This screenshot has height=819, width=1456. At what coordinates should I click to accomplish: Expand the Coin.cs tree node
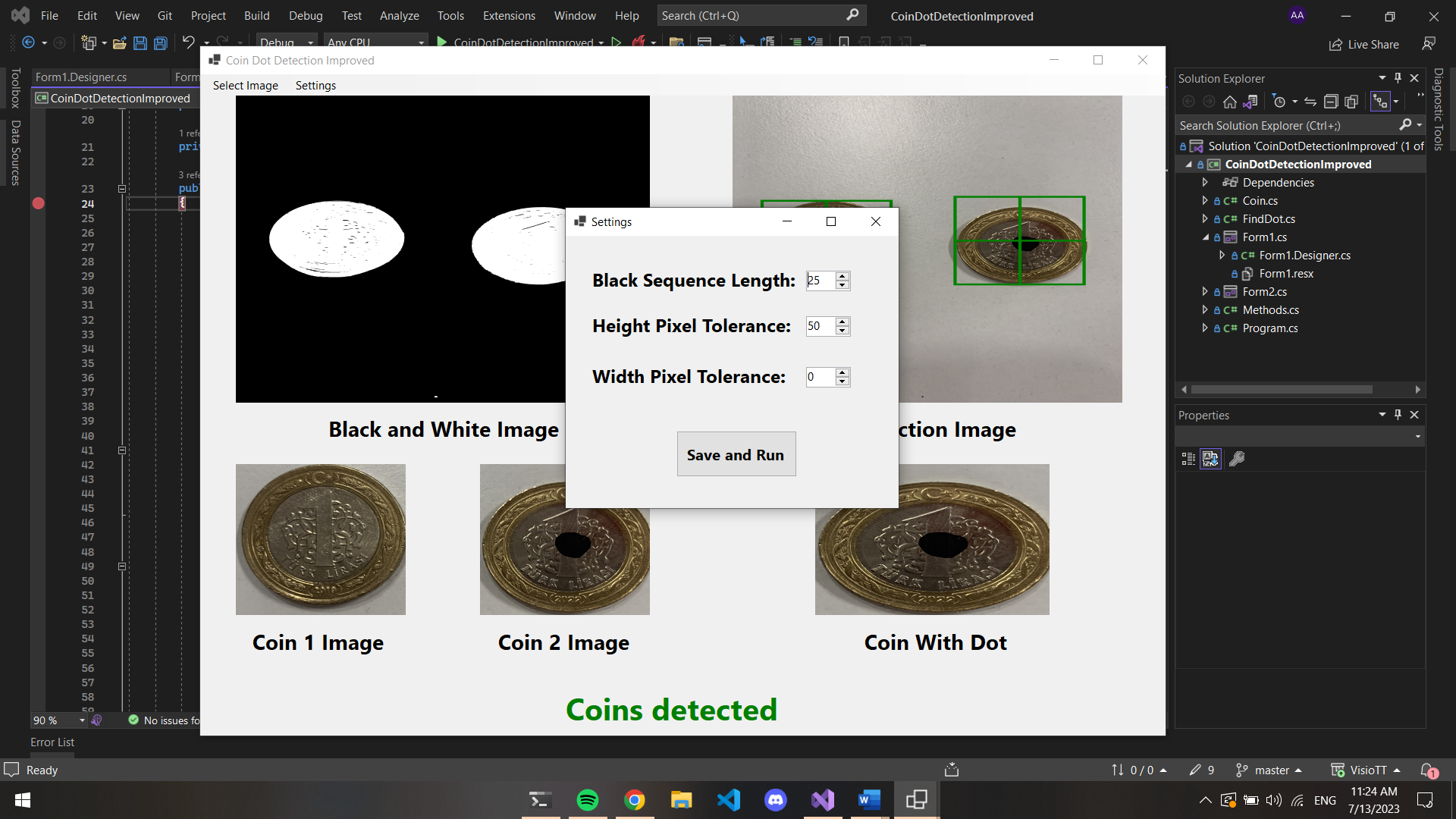pyautogui.click(x=1205, y=201)
